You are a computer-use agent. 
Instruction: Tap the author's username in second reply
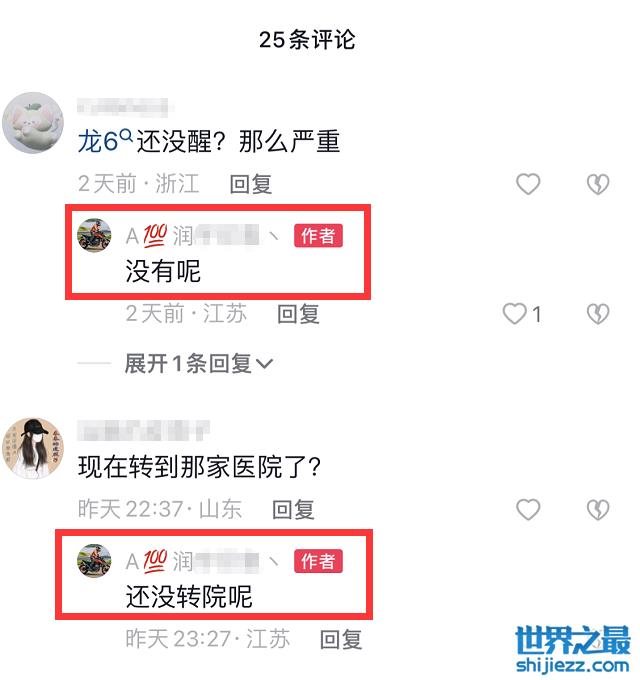203,561
